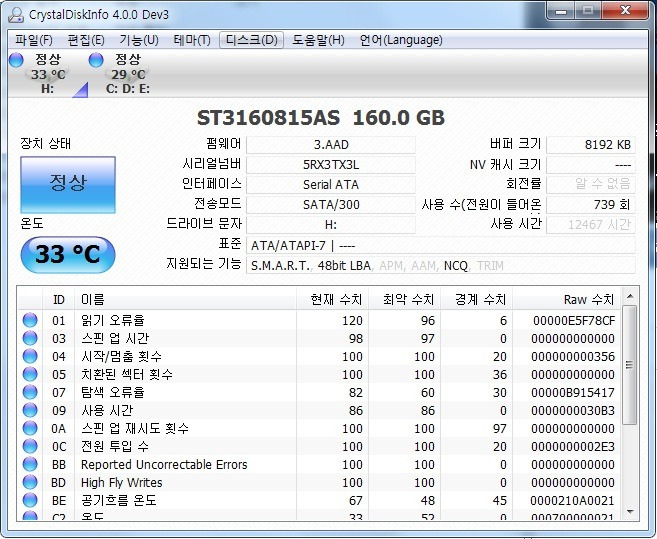
Task: Click the status orb for 공기흐름 온도
Action: tap(30, 500)
